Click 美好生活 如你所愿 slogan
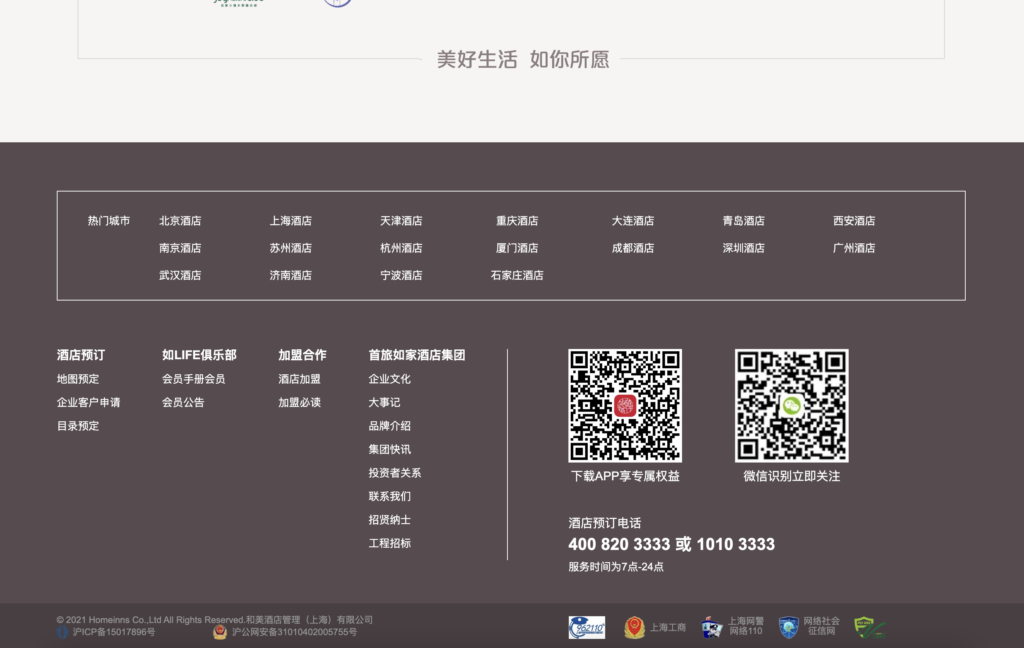The width and height of the screenshot is (1024, 648). pos(522,59)
